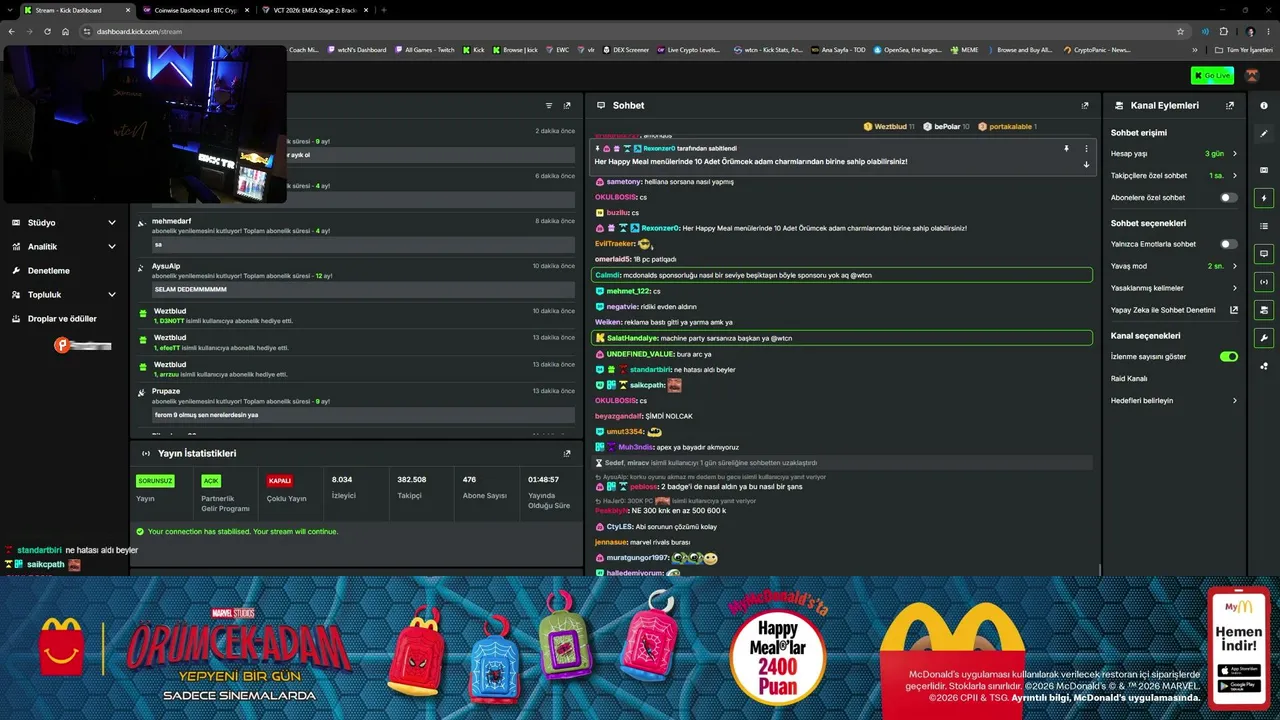The width and height of the screenshot is (1280, 720).
Task: Click the green Go Live button
Action: click(1212, 75)
